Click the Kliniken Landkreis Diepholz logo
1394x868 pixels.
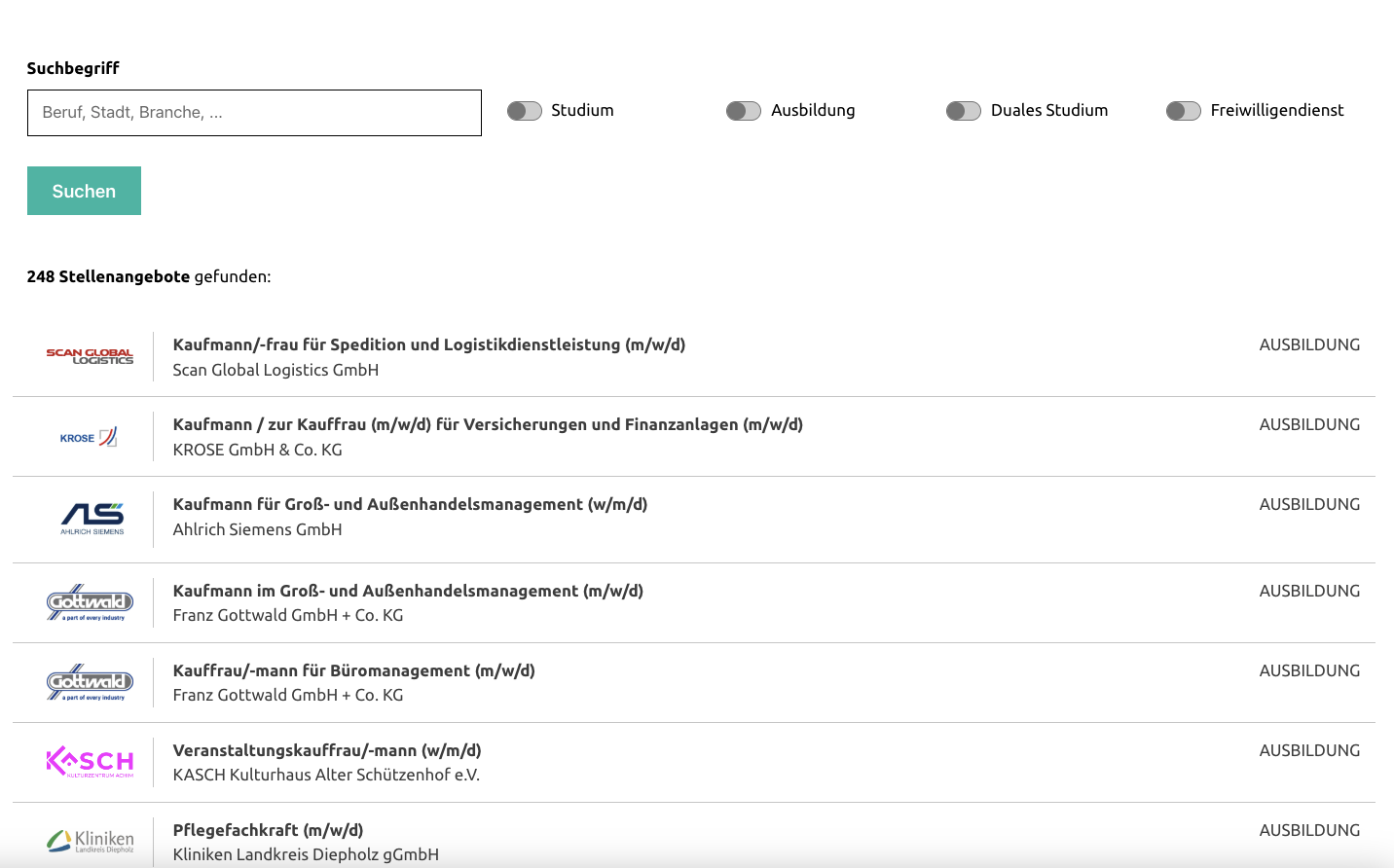click(x=90, y=841)
